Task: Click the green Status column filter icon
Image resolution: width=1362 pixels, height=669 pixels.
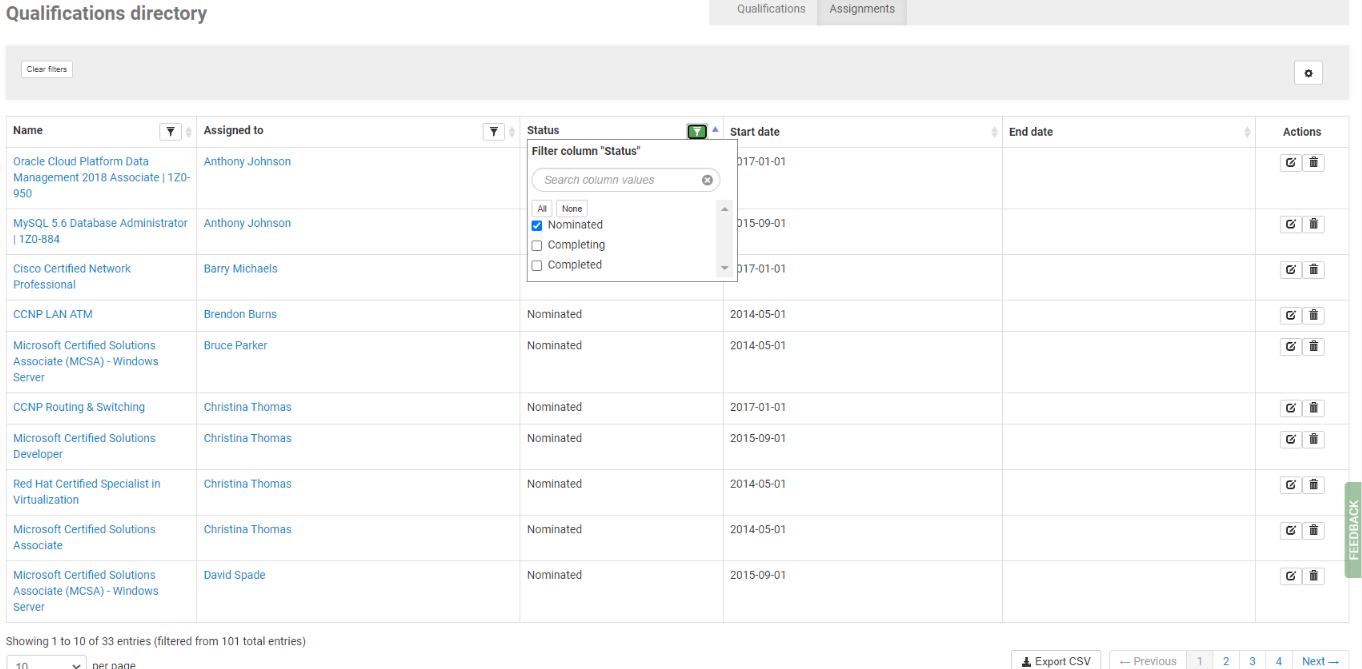Action: pyautogui.click(x=697, y=132)
